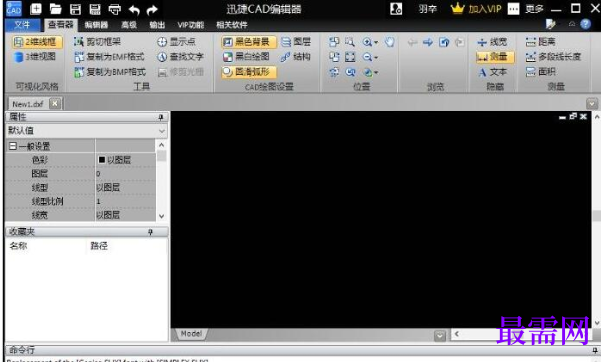Click the fit-to-window extents icon
The height and width of the screenshot is (362, 608).
[x=350, y=57]
